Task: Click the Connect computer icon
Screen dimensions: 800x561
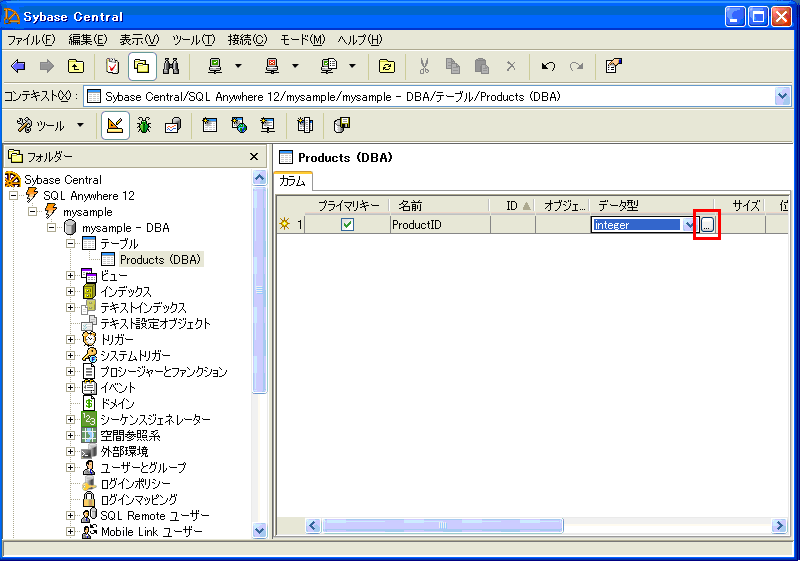Action: click(x=215, y=66)
